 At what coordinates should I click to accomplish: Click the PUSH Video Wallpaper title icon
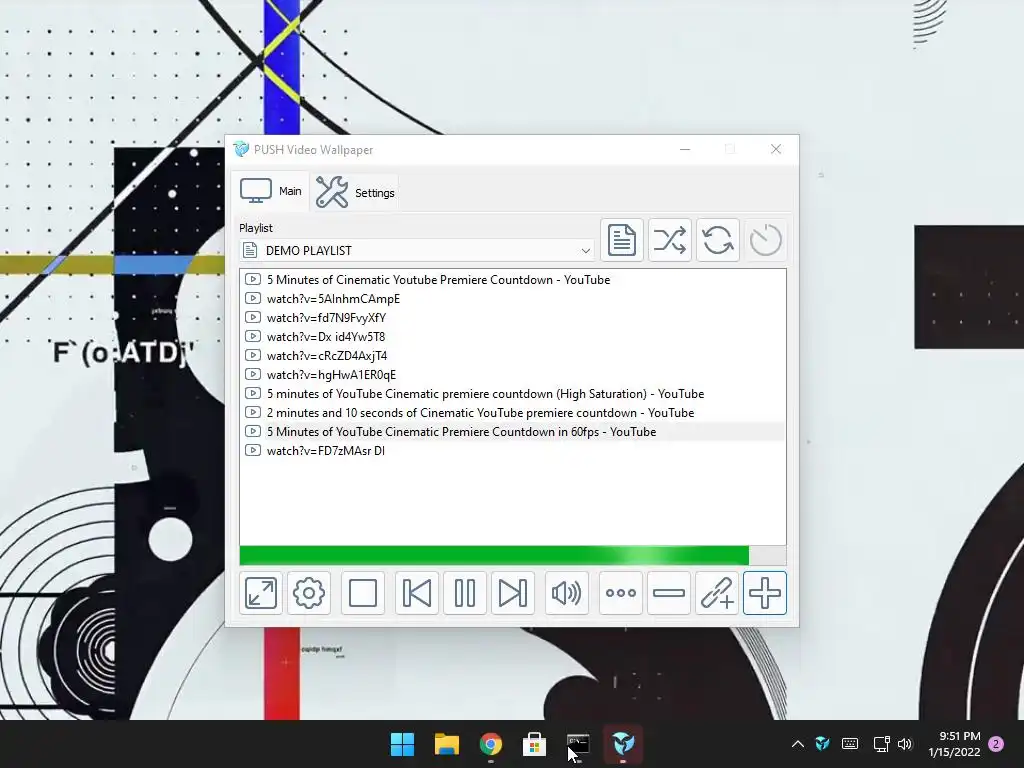(x=241, y=149)
